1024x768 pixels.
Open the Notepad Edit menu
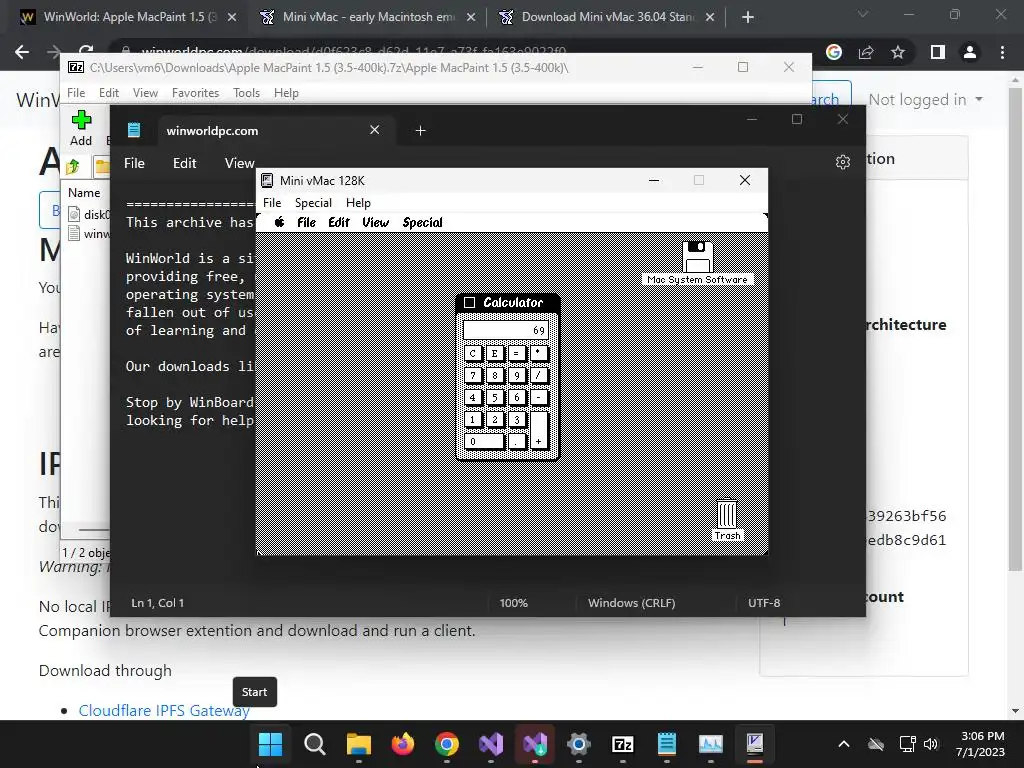pyautogui.click(x=184, y=163)
